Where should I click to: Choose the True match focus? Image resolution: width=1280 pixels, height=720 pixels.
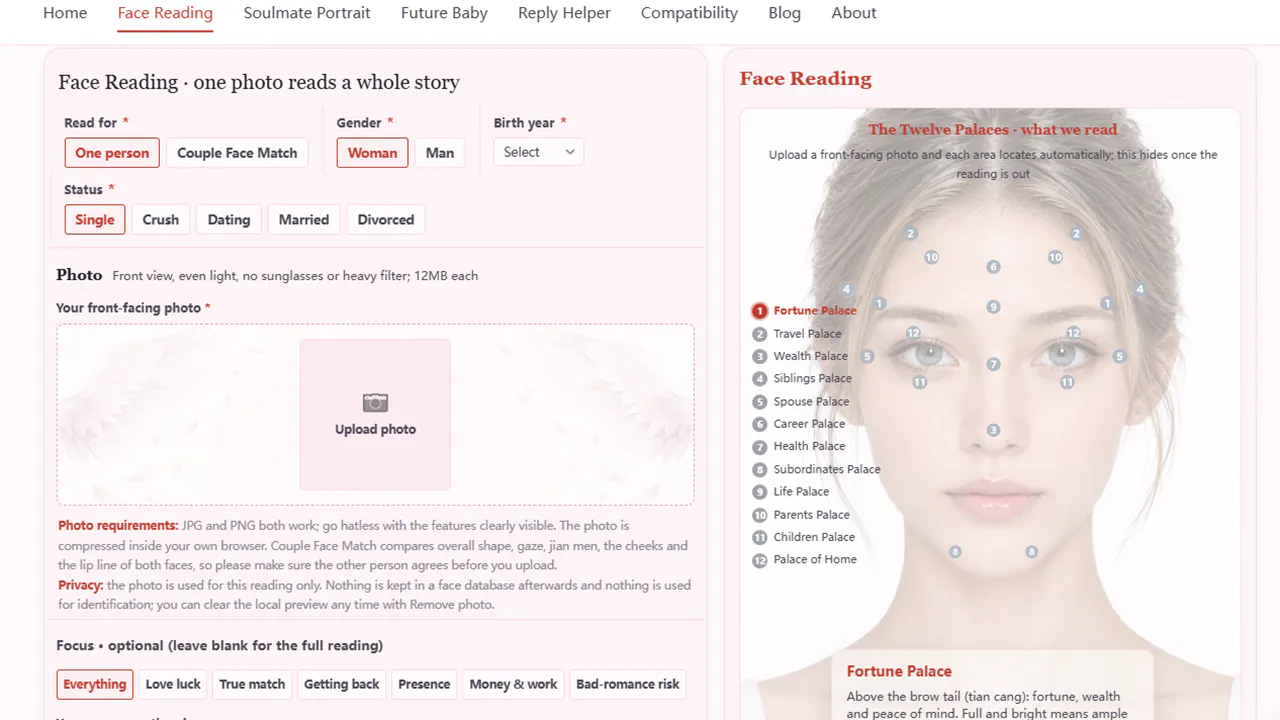pyautogui.click(x=252, y=684)
